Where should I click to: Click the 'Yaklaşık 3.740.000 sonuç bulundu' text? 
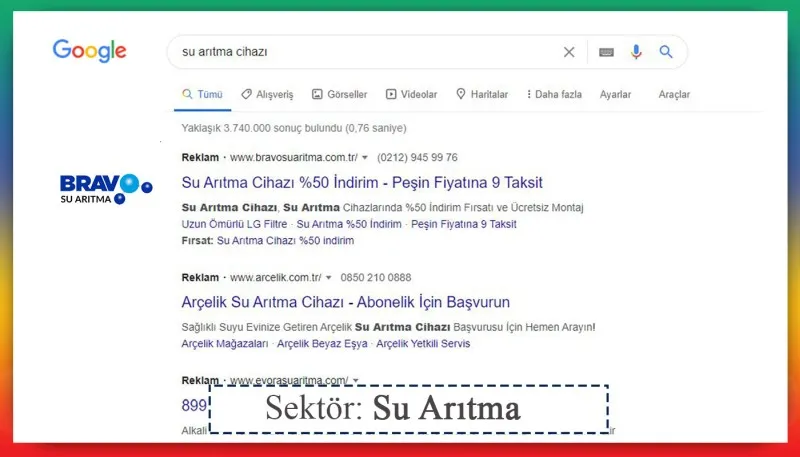pyautogui.click(x=294, y=128)
